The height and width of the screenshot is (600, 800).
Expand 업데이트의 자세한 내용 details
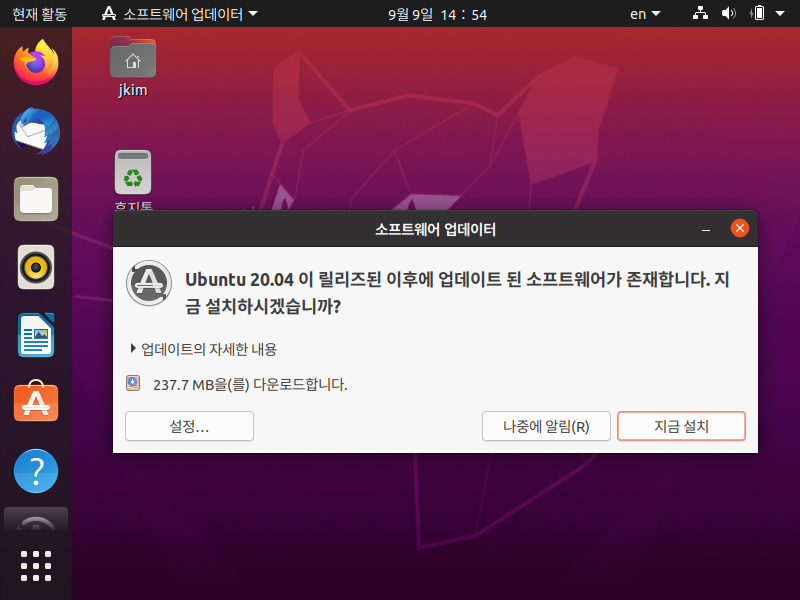pos(204,349)
